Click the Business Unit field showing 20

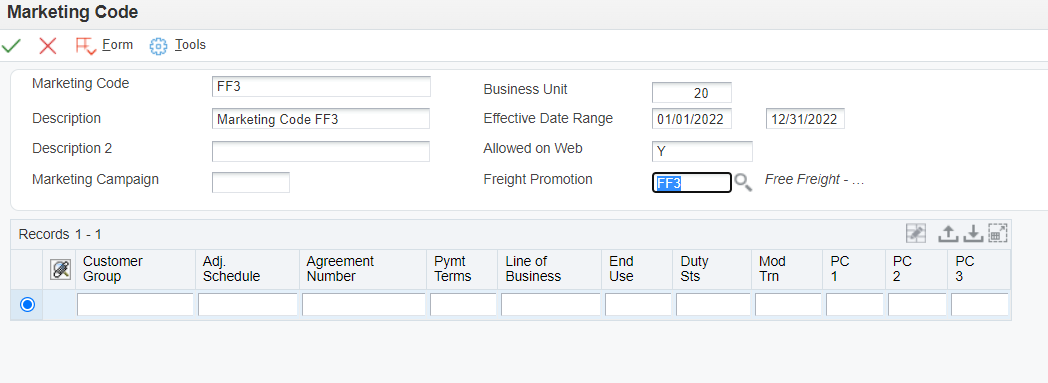(x=692, y=92)
